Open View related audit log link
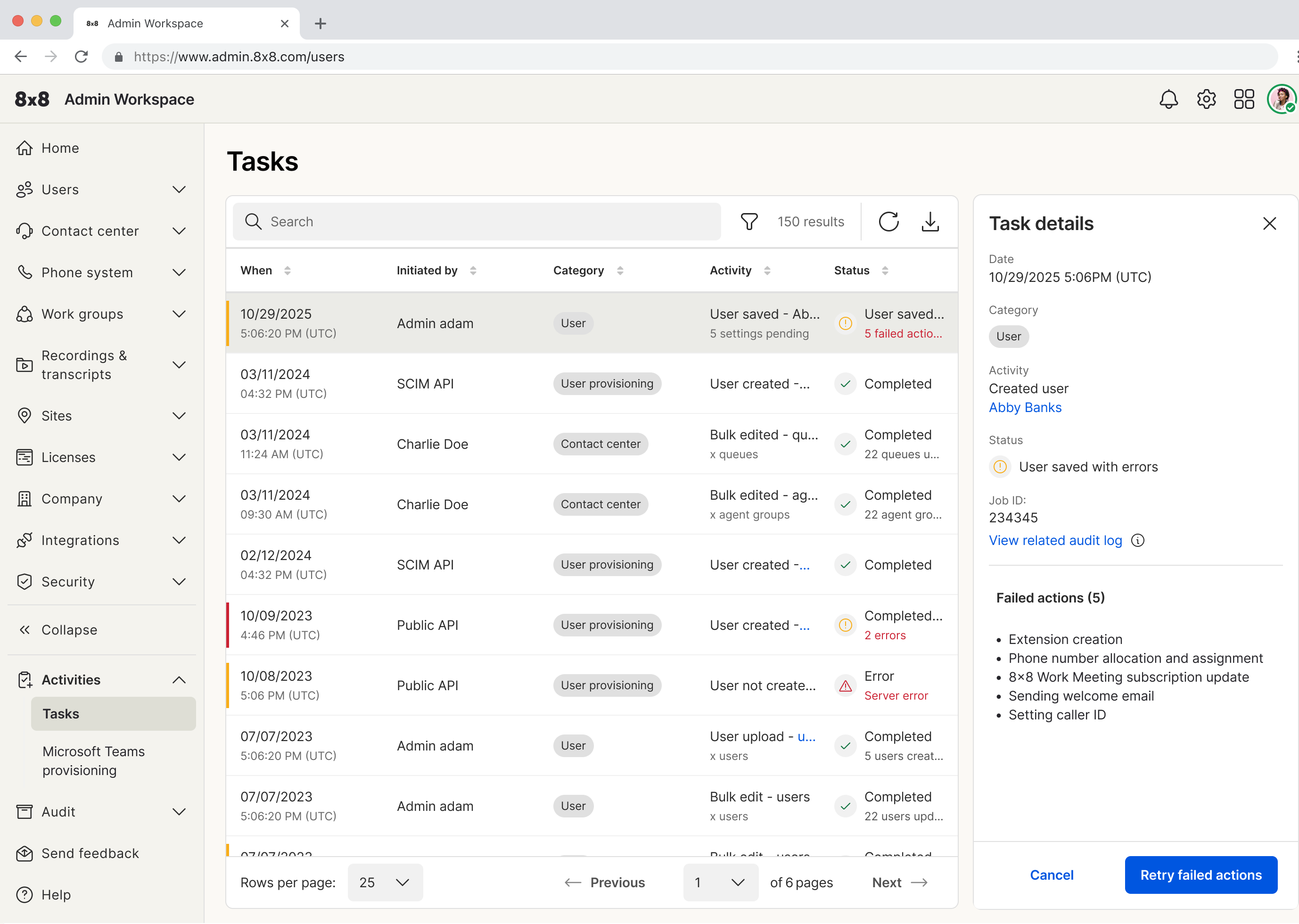 (1055, 540)
